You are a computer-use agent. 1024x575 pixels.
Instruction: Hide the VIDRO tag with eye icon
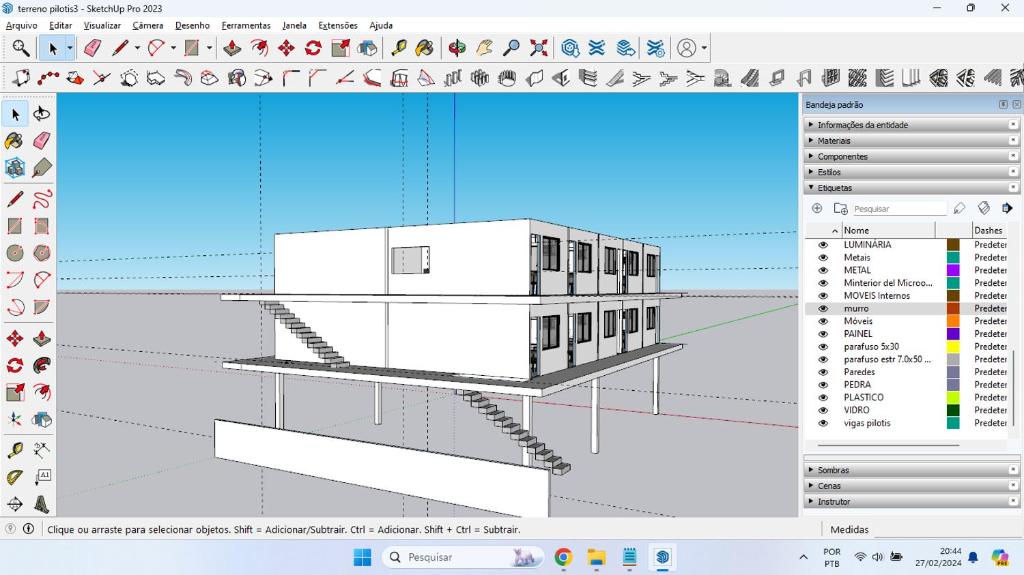click(823, 410)
